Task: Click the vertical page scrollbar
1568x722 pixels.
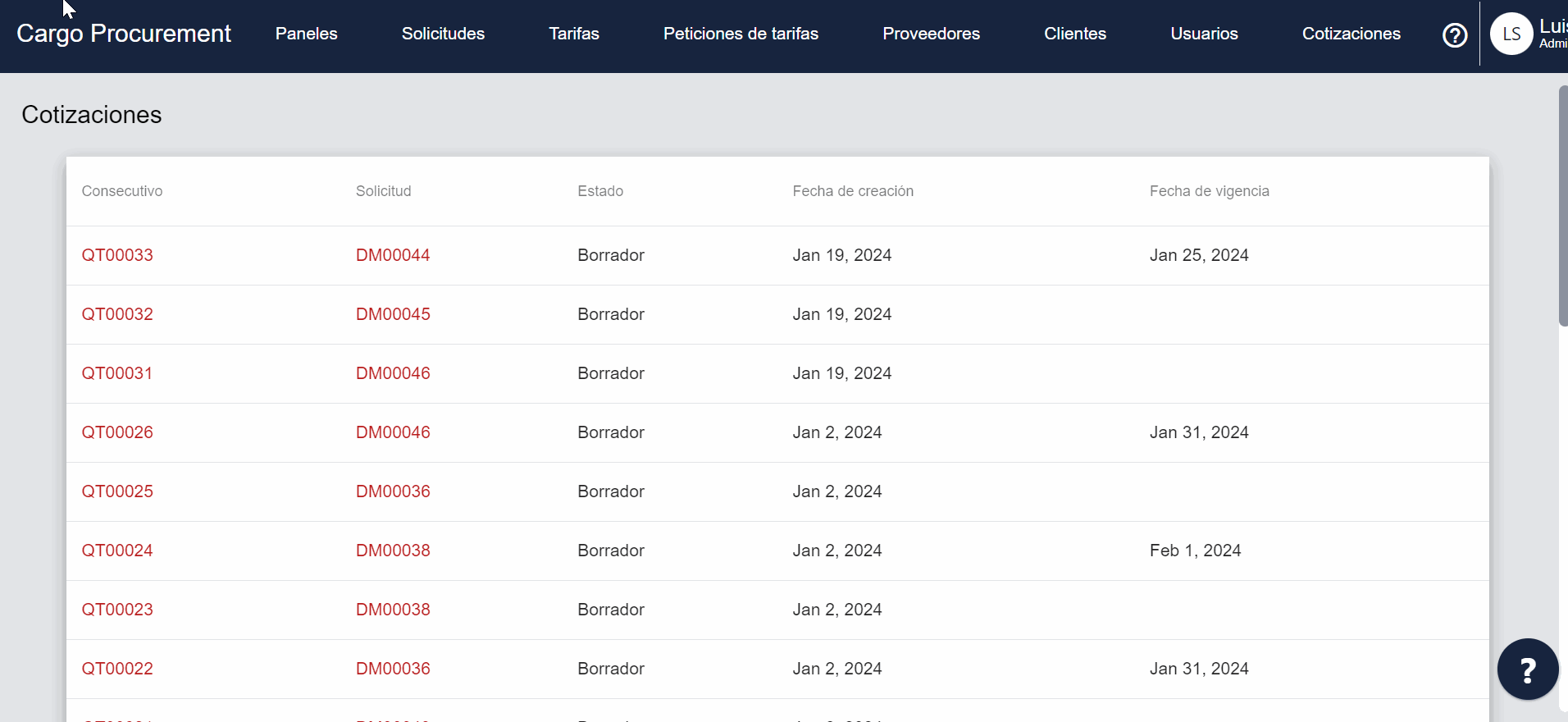Action: 1562,205
